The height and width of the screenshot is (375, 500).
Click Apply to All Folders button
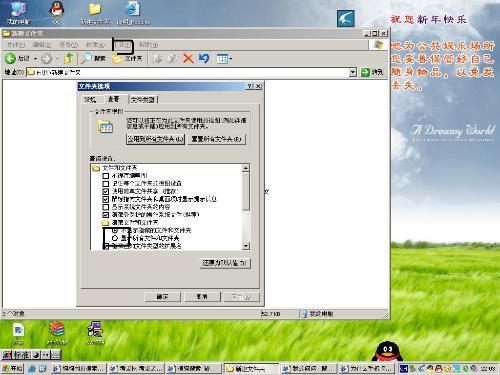[155, 139]
